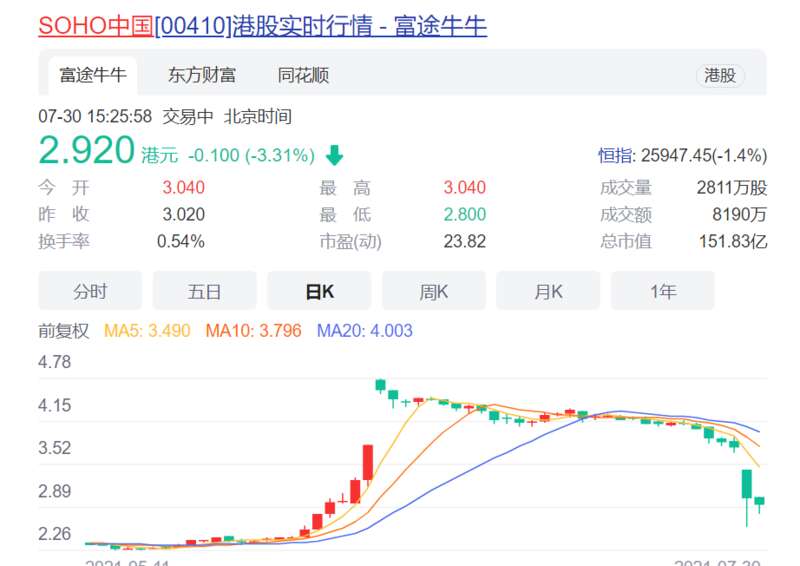Click the timestamp 07-30 15:25:58

pyautogui.click(x=95, y=116)
